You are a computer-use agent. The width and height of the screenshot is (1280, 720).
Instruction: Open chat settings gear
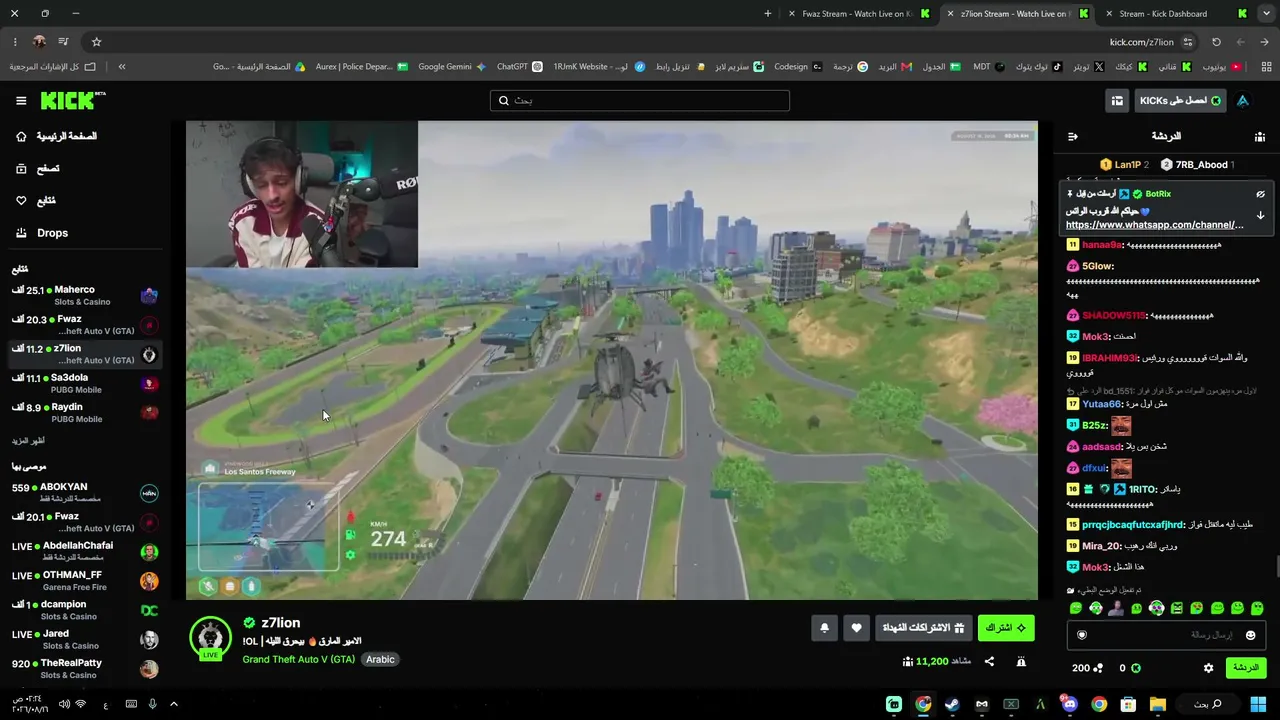pyautogui.click(x=1208, y=668)
